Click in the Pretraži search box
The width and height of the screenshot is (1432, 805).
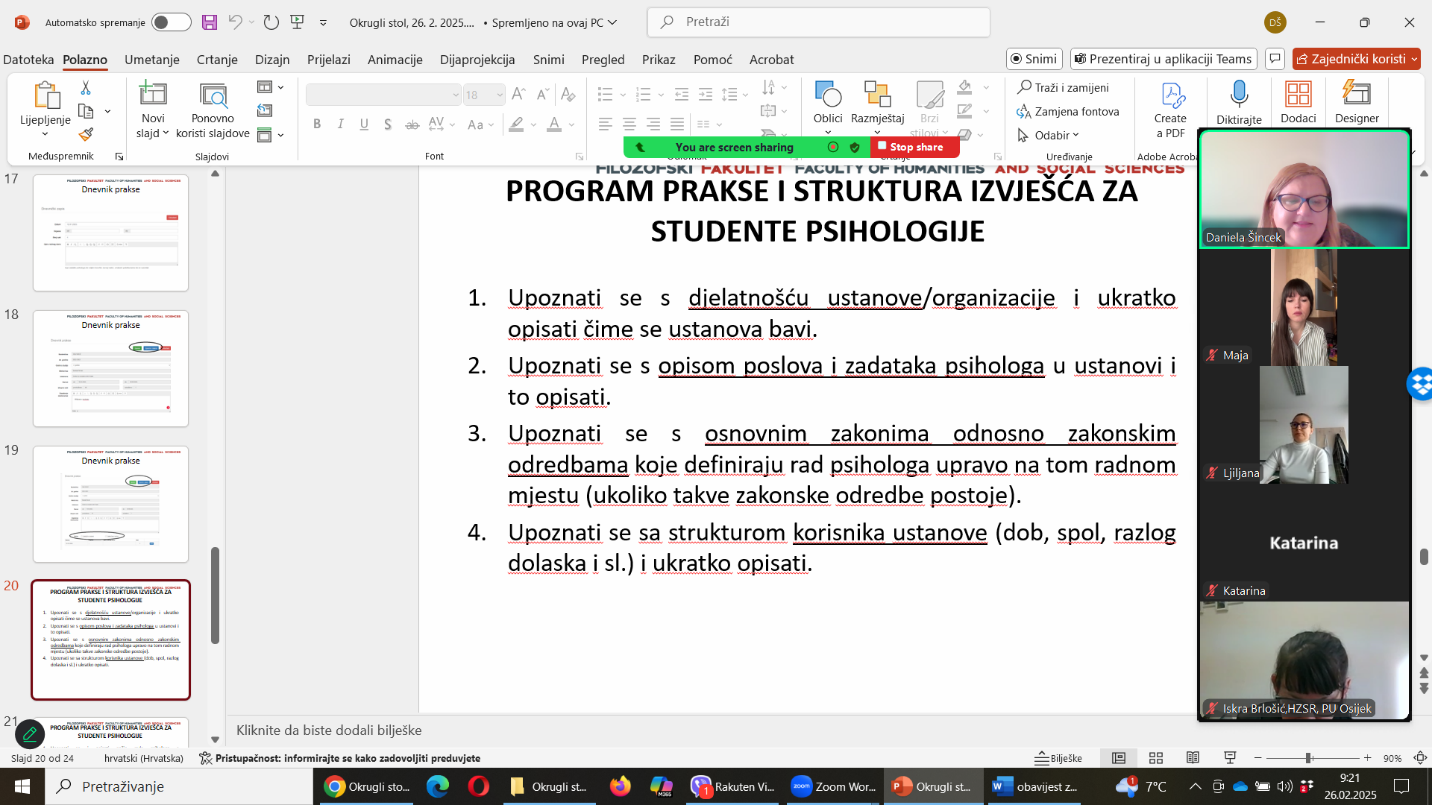click(819, 22)
